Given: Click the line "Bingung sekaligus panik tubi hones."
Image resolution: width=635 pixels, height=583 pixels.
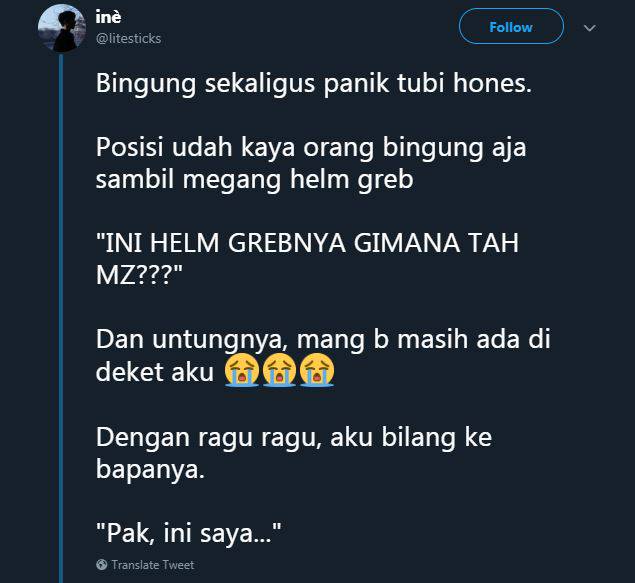Looking at the screenshot, I should (314, 84).
